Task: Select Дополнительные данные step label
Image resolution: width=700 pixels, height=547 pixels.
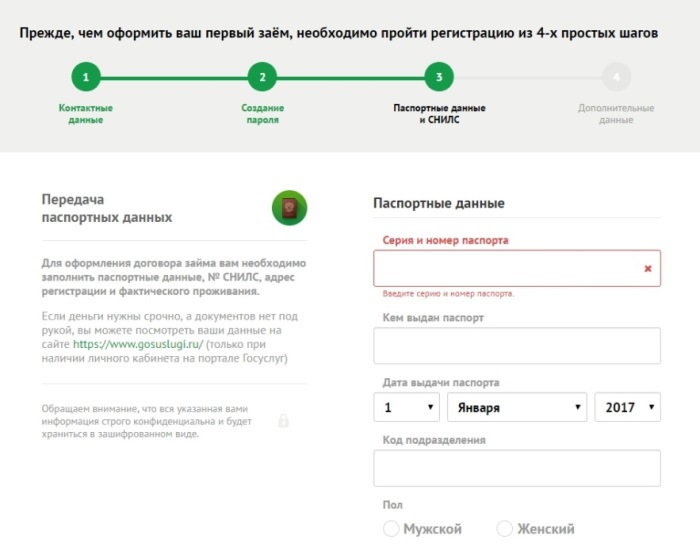Action: tap(616, 114)
